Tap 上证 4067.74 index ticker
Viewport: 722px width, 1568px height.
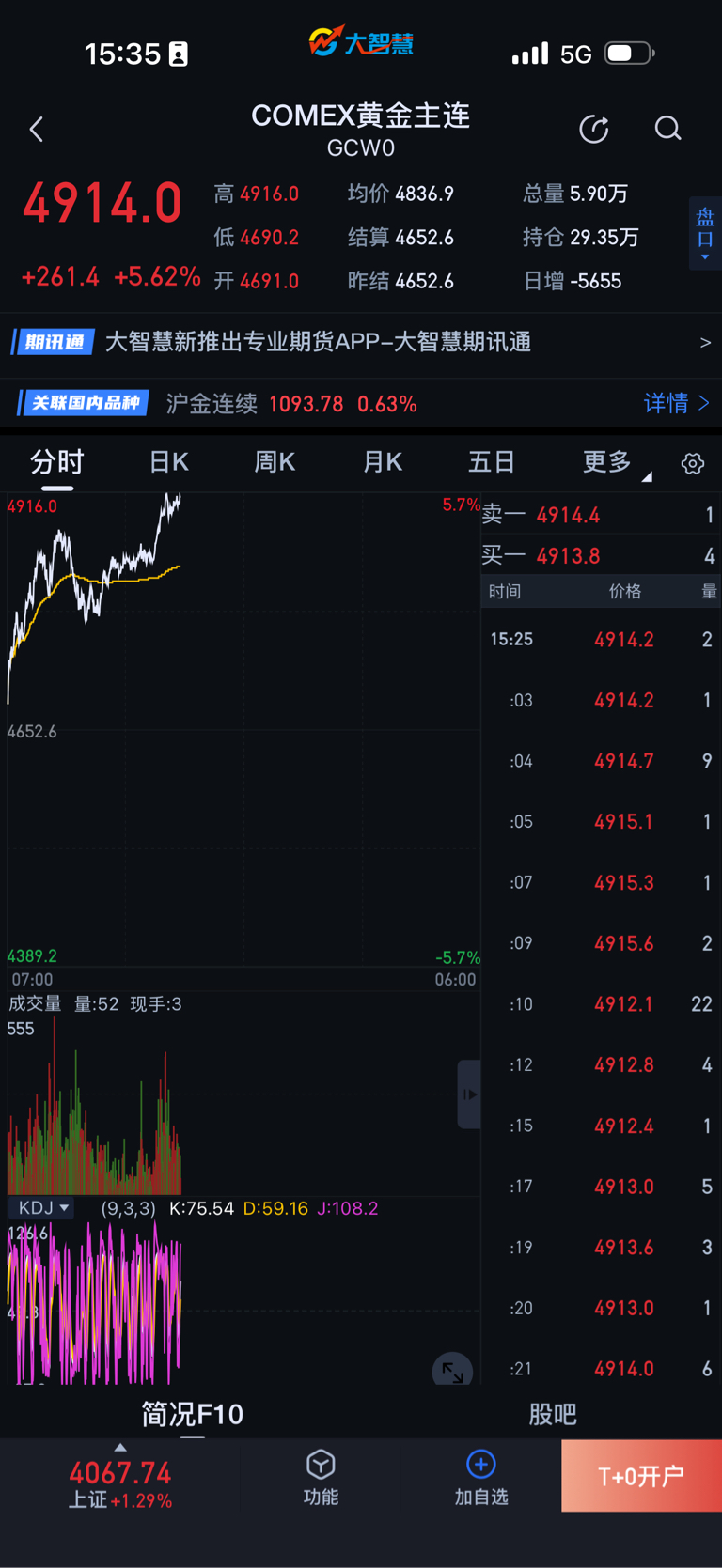pos(120,1483)
